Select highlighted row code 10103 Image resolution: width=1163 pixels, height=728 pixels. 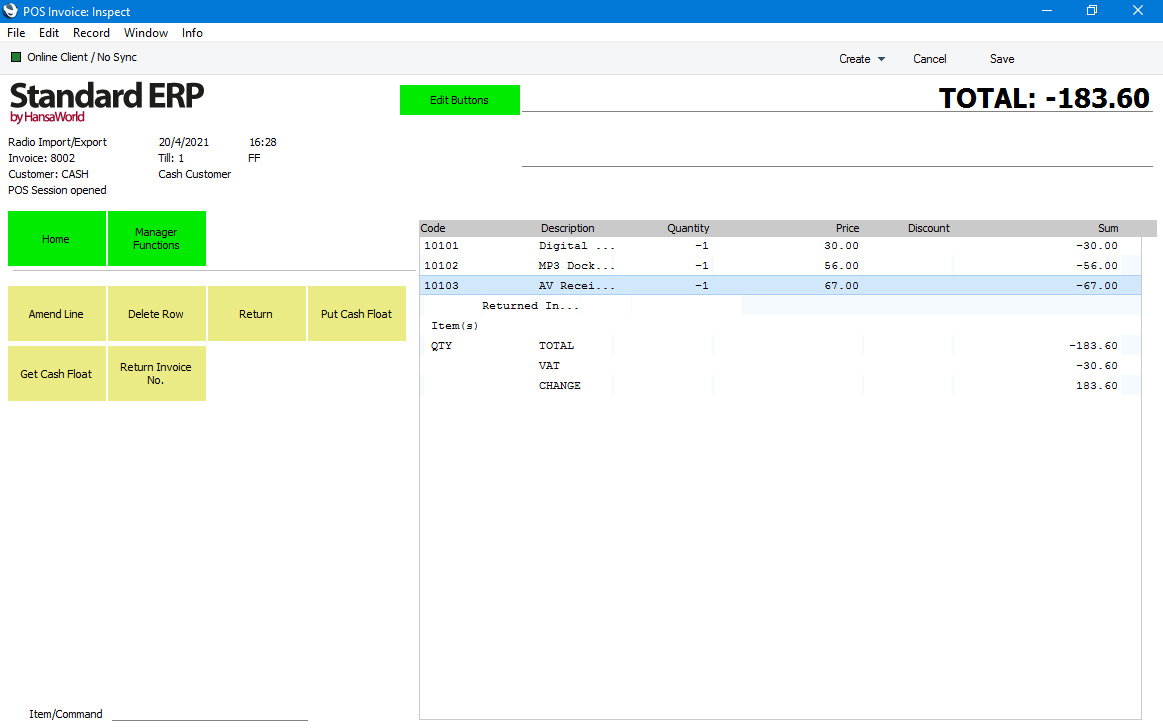[x=780, y=285]
